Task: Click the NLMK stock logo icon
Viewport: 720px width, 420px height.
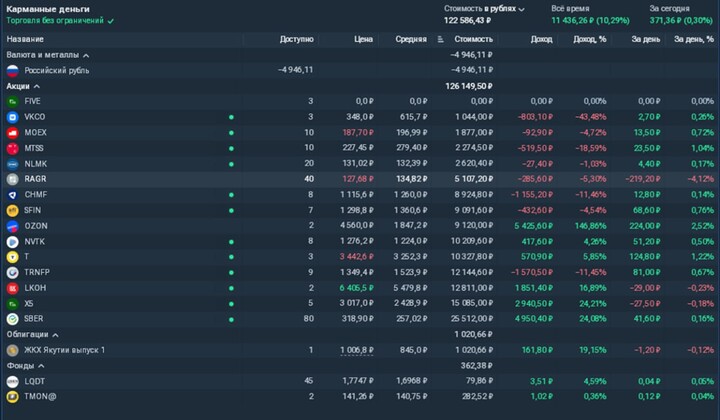Action: (12, 164)
